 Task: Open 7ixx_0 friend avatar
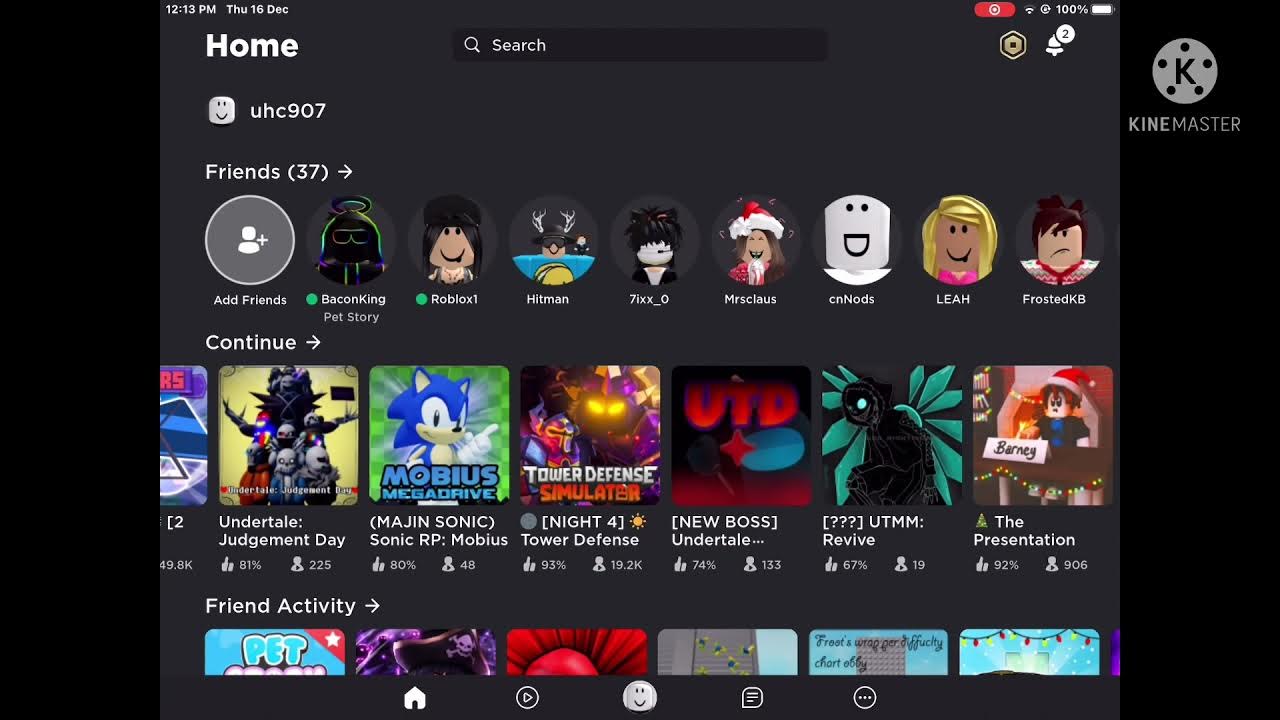(x=655, y=240)
